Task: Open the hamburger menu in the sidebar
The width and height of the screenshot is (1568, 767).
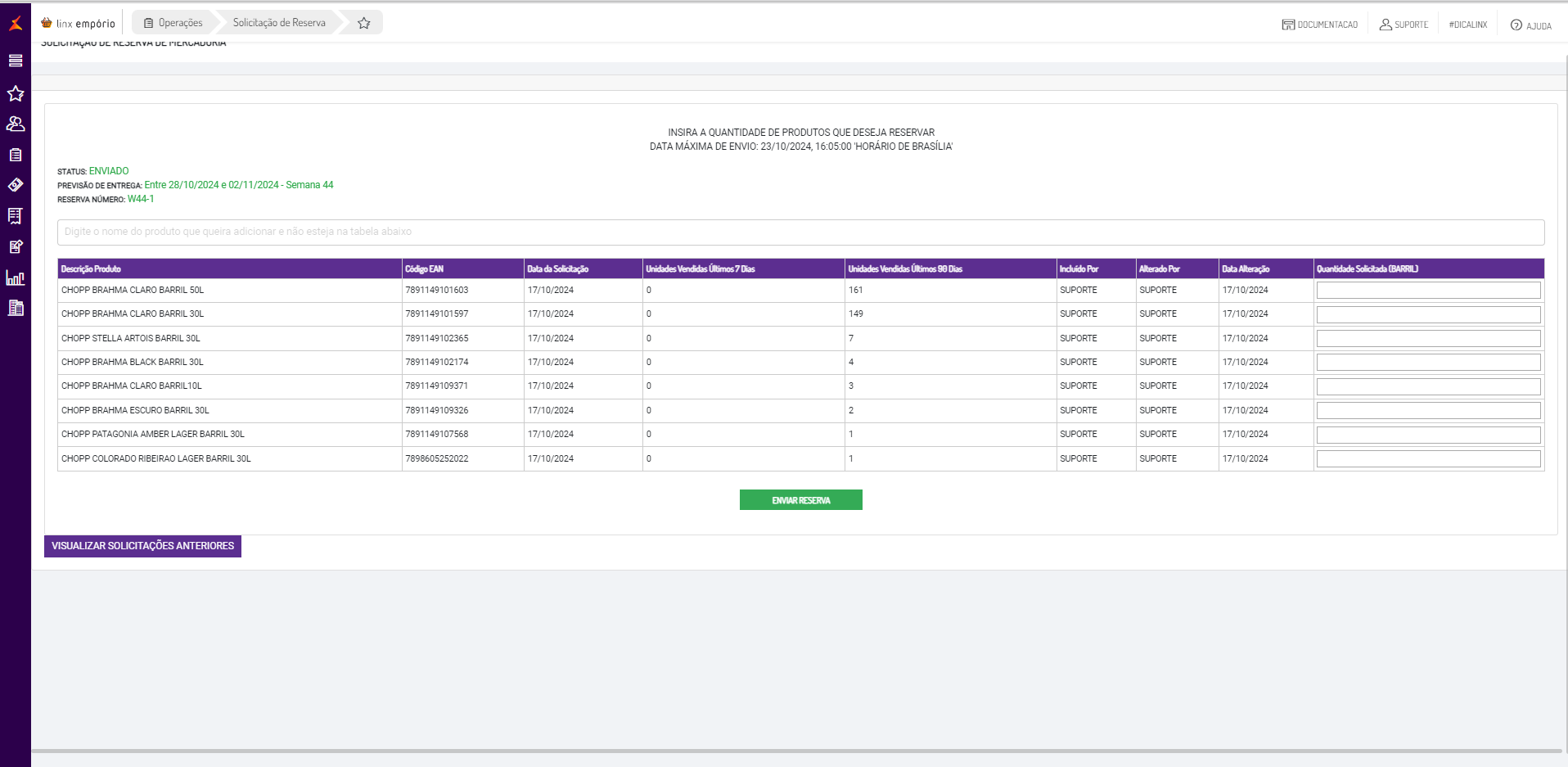Action: [16, 61]
